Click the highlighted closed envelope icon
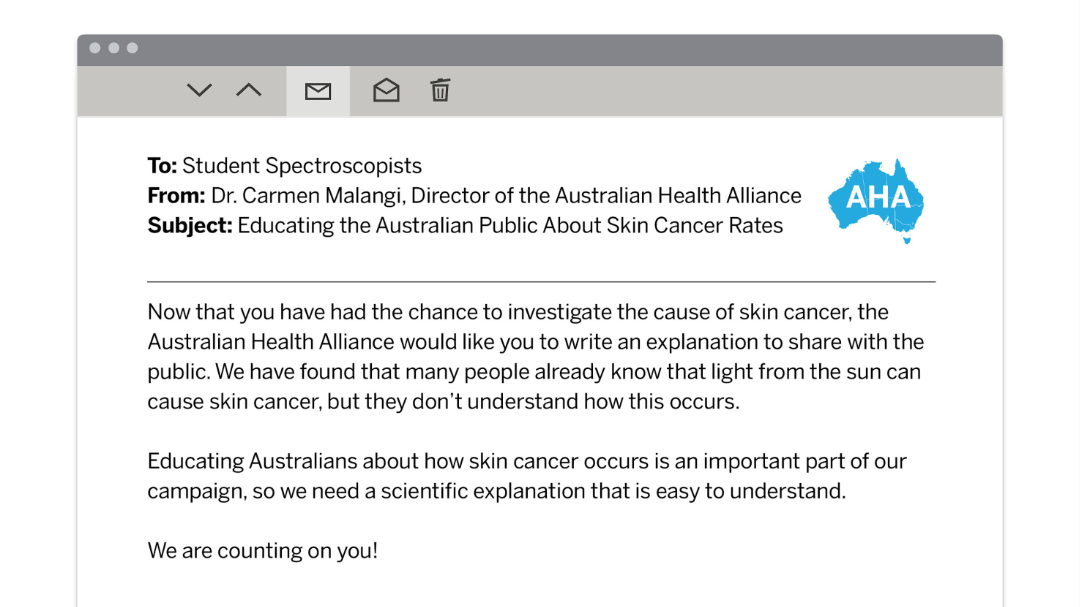This screenshot has width=1080, height=607. pos(318,91)
